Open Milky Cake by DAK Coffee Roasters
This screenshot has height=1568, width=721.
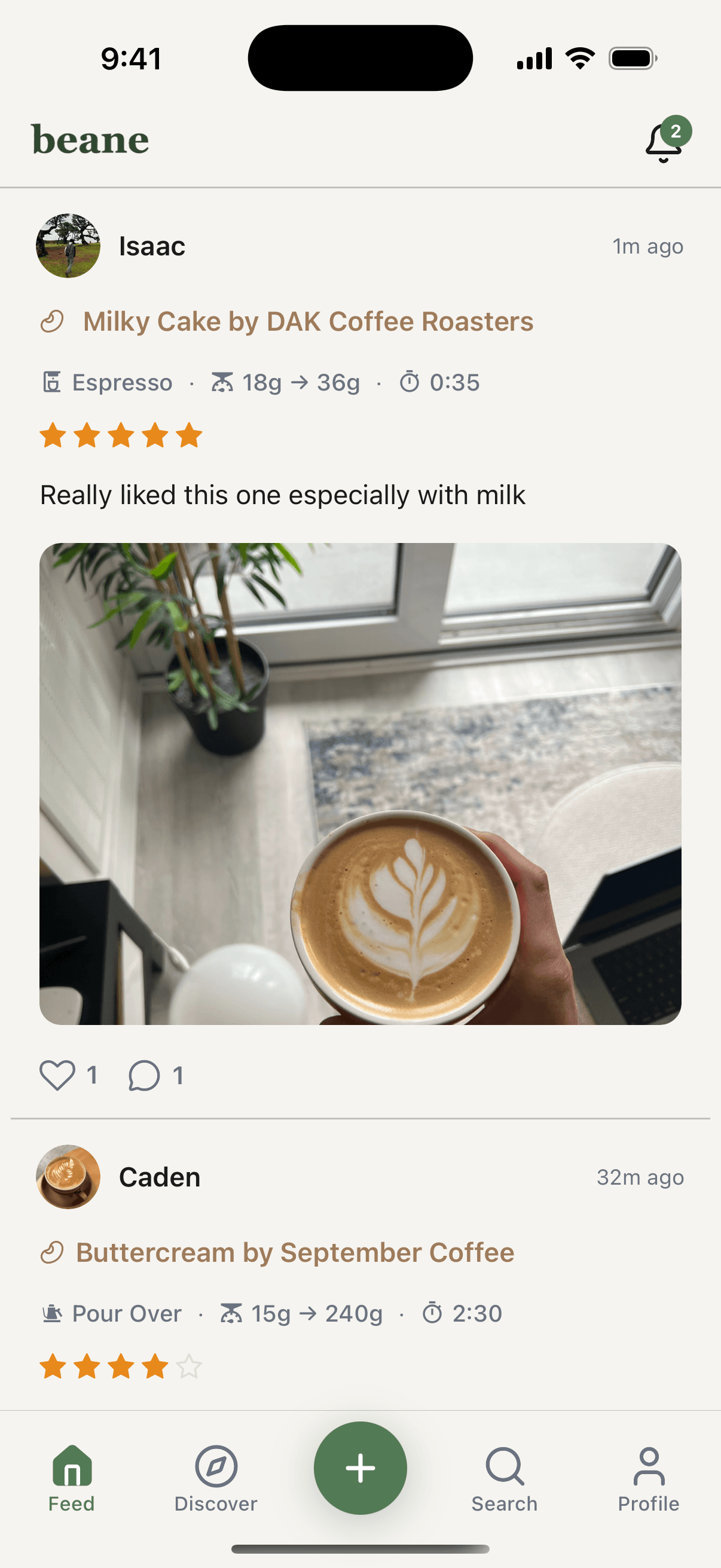click(308, 321)
